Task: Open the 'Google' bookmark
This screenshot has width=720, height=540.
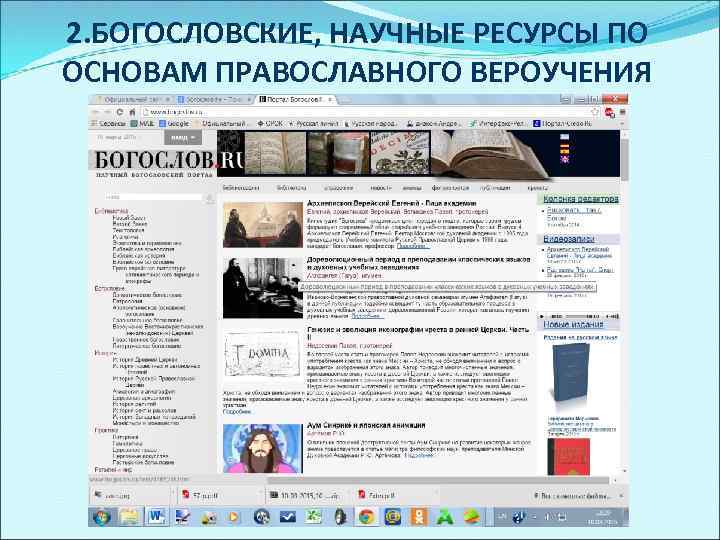Action: pyautogui.click(x=174, y=124)
